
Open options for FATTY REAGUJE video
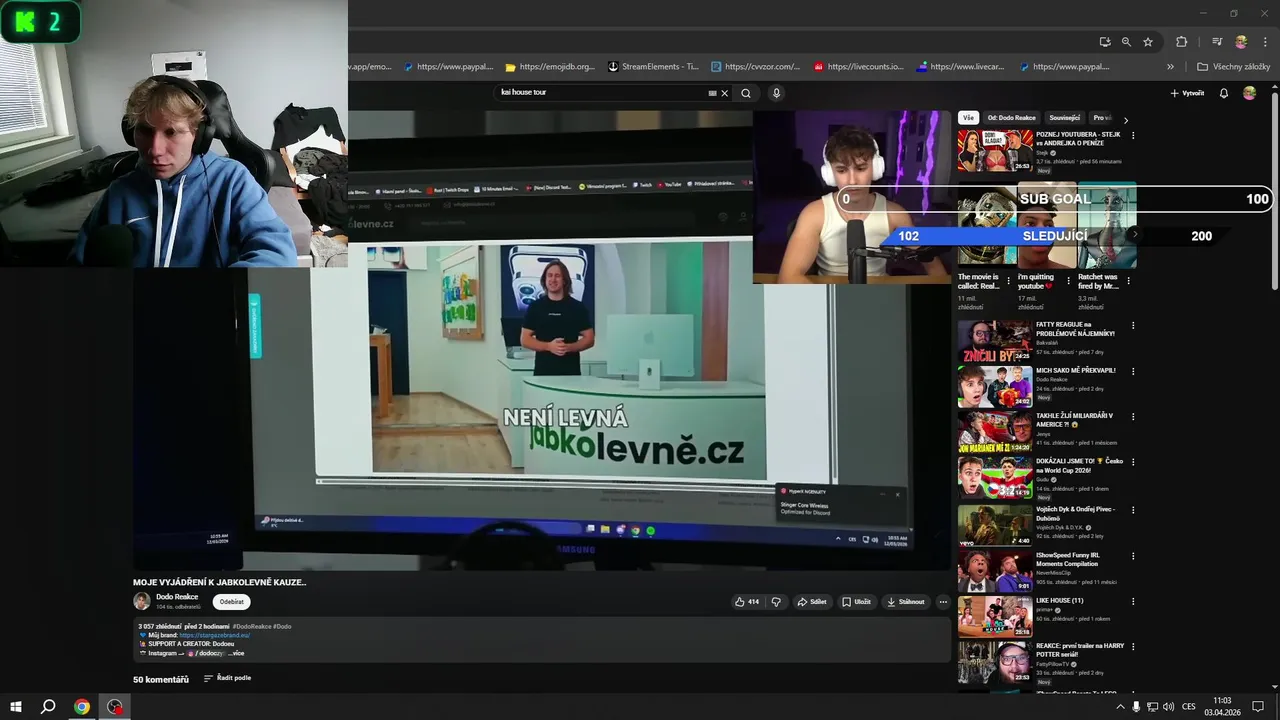point(1132,325)
